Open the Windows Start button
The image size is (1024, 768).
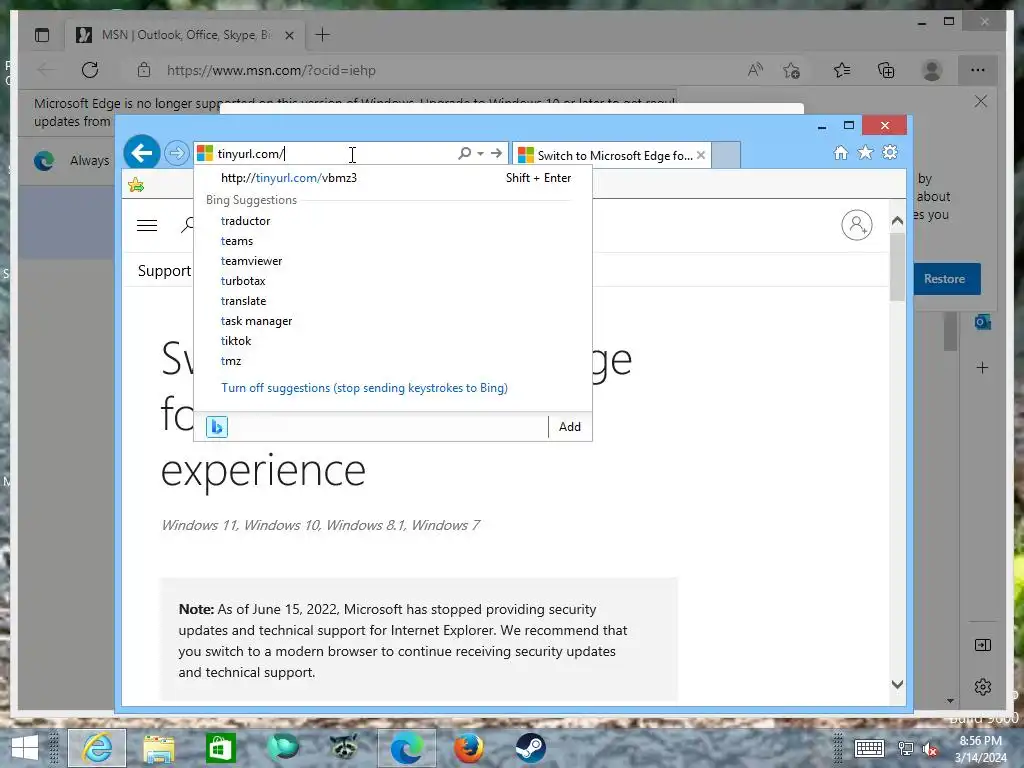(x=25, y=748)
